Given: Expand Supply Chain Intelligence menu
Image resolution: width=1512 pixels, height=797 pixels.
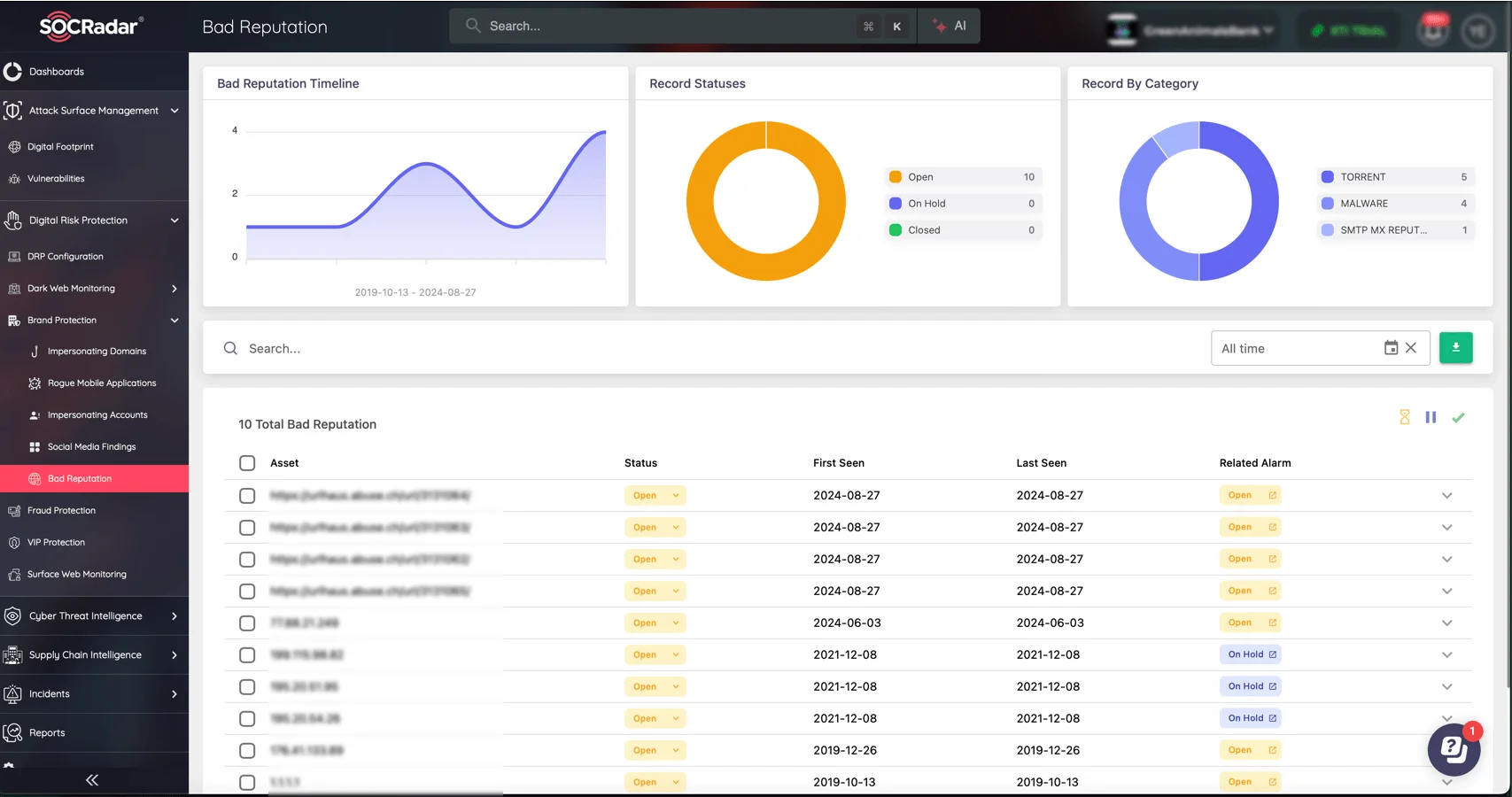Looking at the screenshot, I should [174, 655].
